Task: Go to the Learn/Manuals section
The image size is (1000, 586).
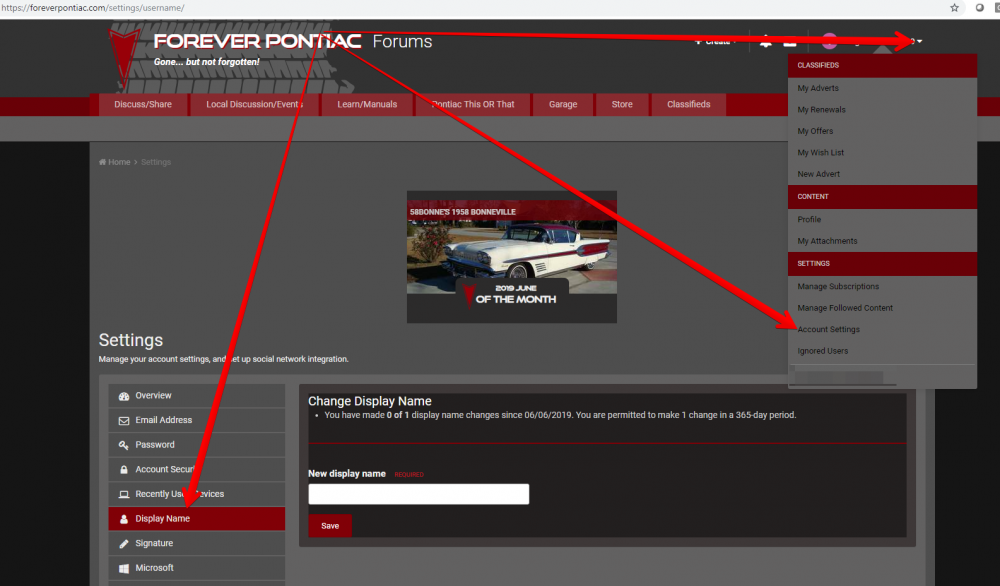Action: click(367, 105)
